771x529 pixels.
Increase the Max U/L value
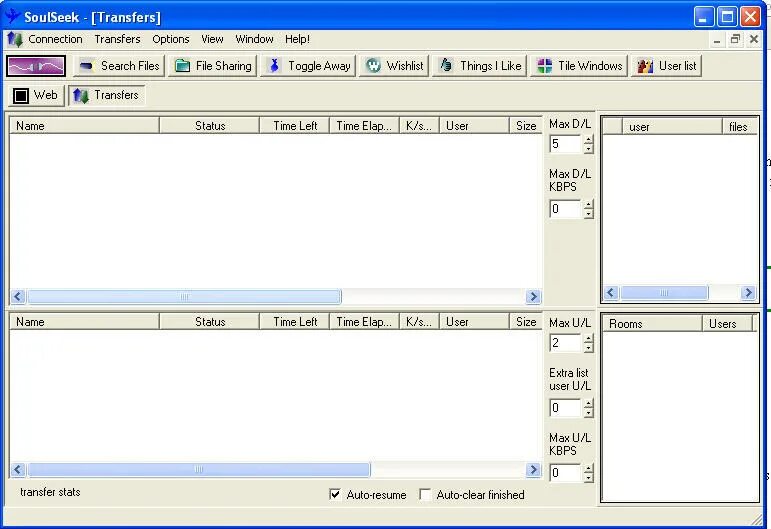tap(588, 338)
